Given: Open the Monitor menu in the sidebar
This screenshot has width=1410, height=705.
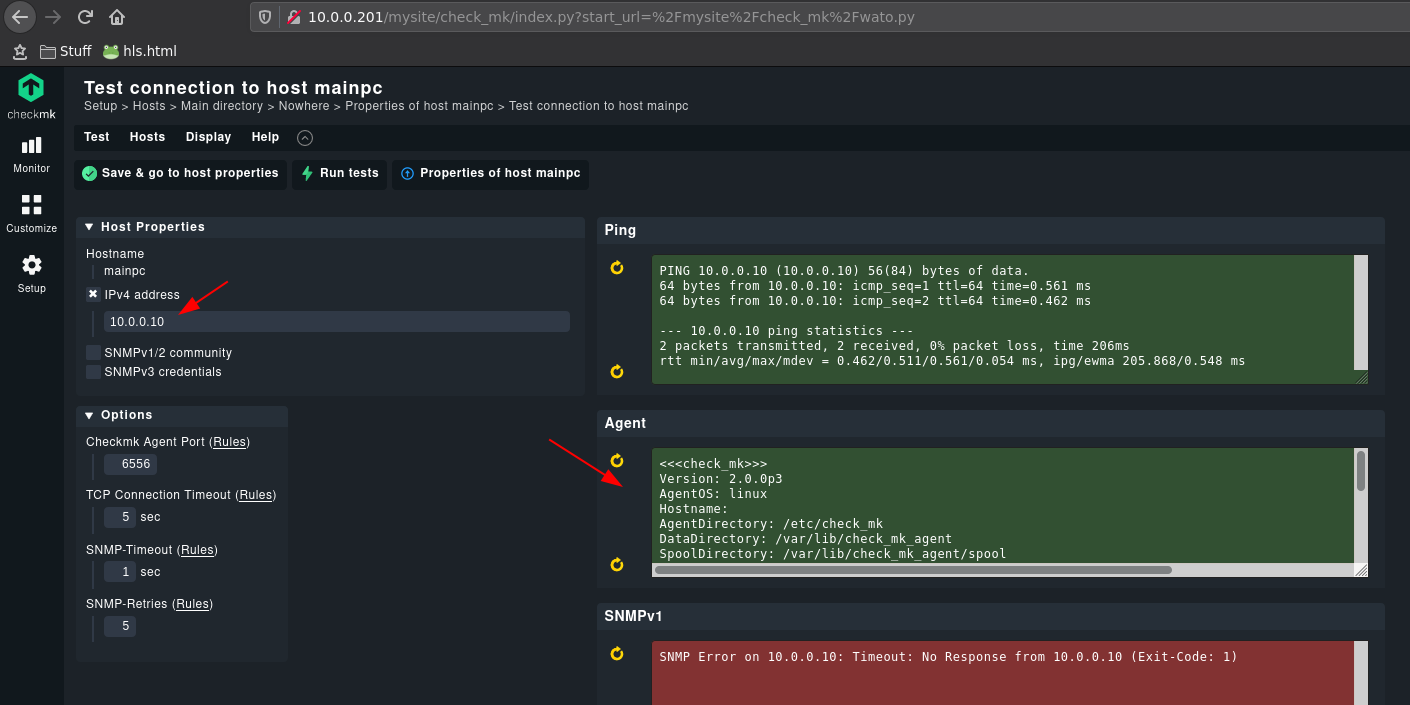Looking at the screenshot, I should tap(31, 154).
